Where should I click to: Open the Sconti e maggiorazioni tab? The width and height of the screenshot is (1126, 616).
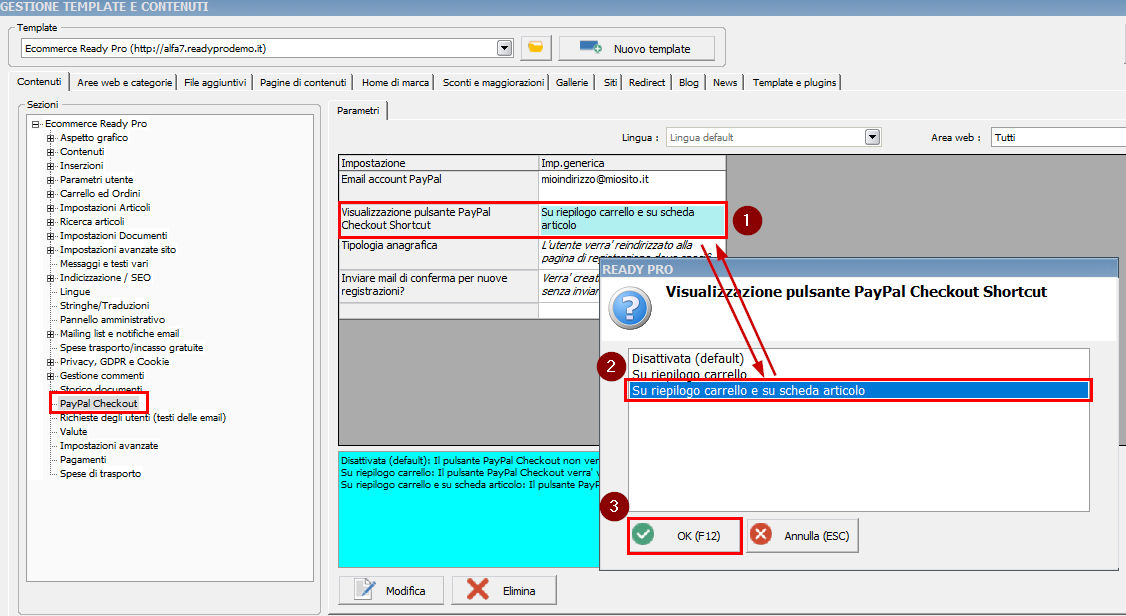[493, 83]
